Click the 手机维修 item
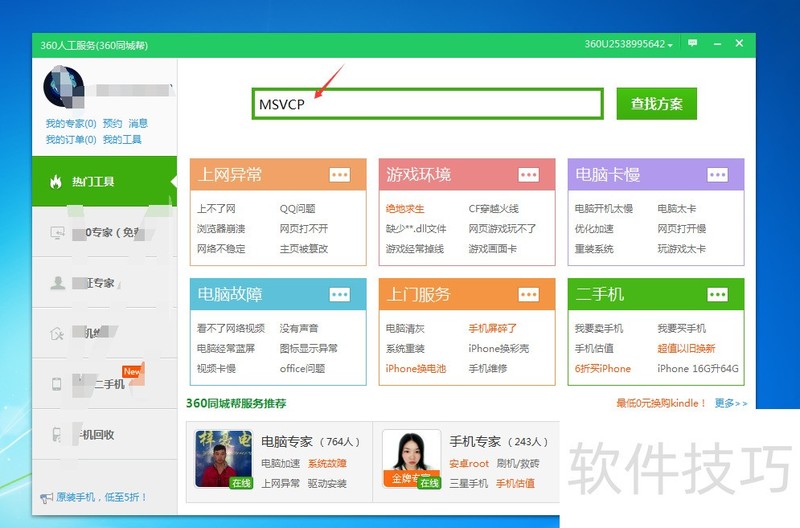Viewport: 800px width, 528px height. point(488,368)
